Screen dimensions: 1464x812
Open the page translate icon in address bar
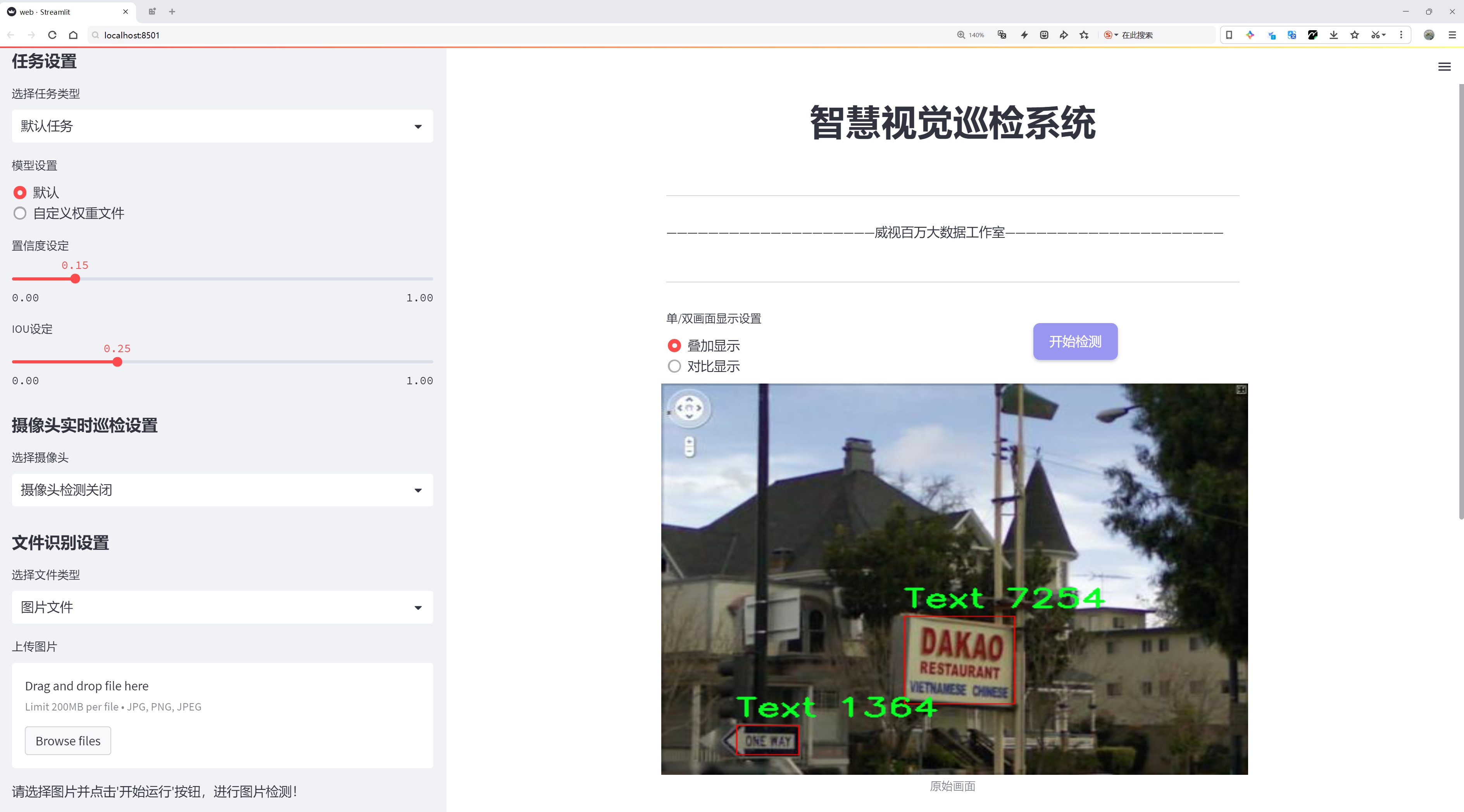click(1002, 34)
